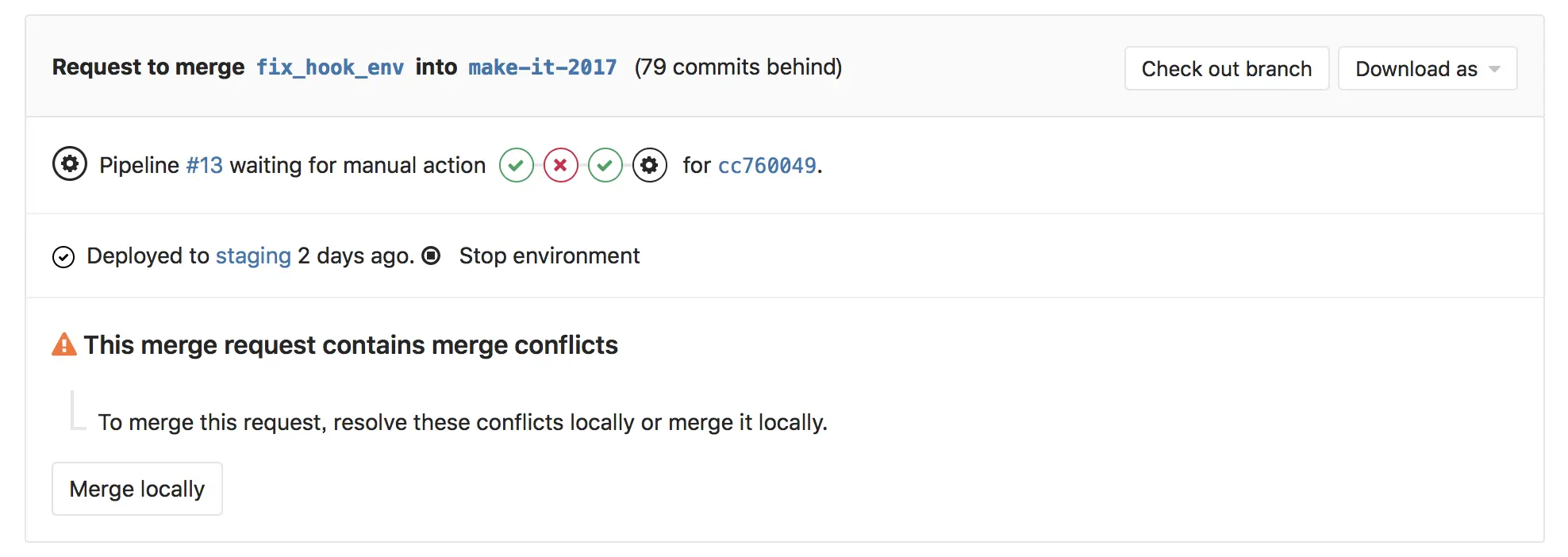
Task: Open the first passed pipeline stage icon
Action: (517, 165)
